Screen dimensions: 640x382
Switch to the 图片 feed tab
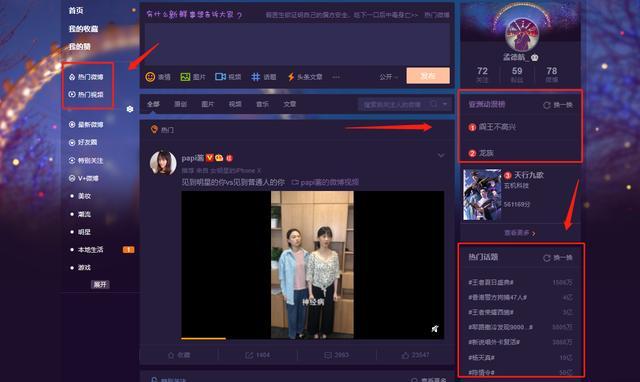tap(207, 104)
